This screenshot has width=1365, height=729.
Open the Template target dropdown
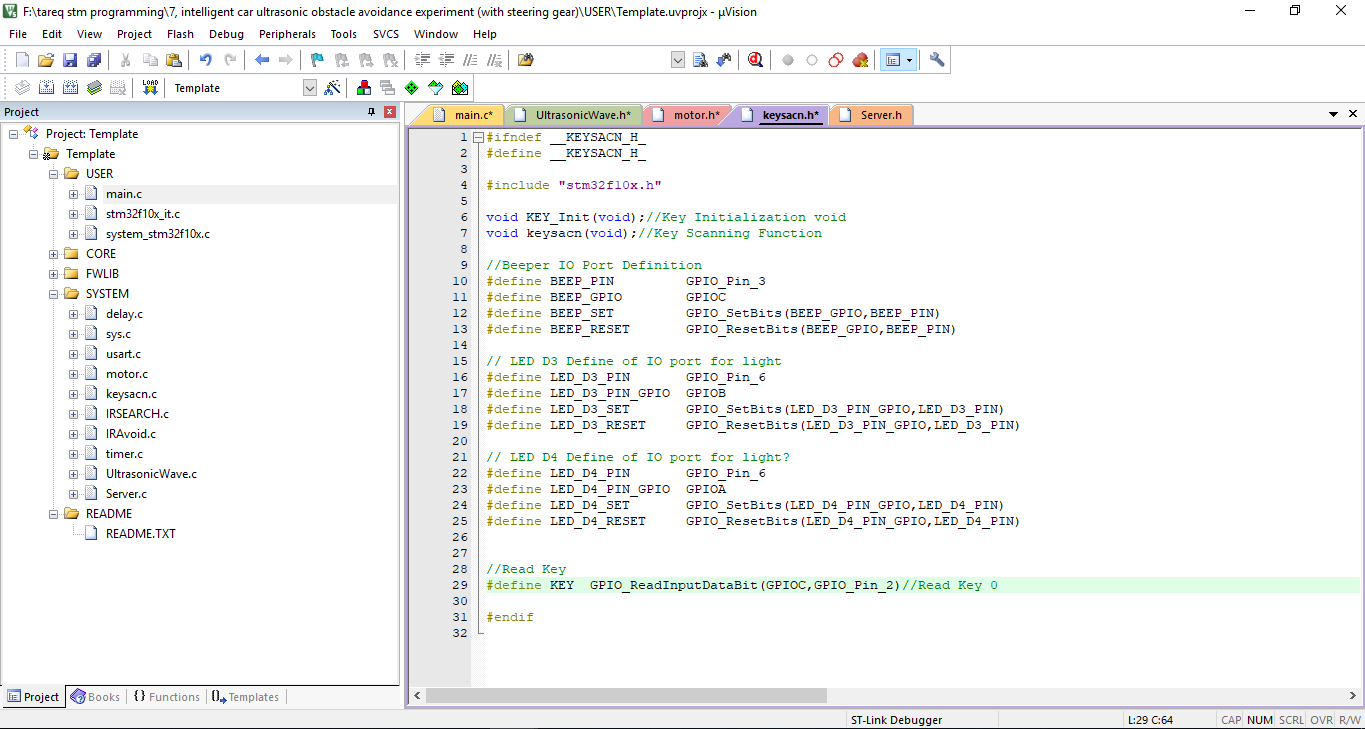[309, 88]
